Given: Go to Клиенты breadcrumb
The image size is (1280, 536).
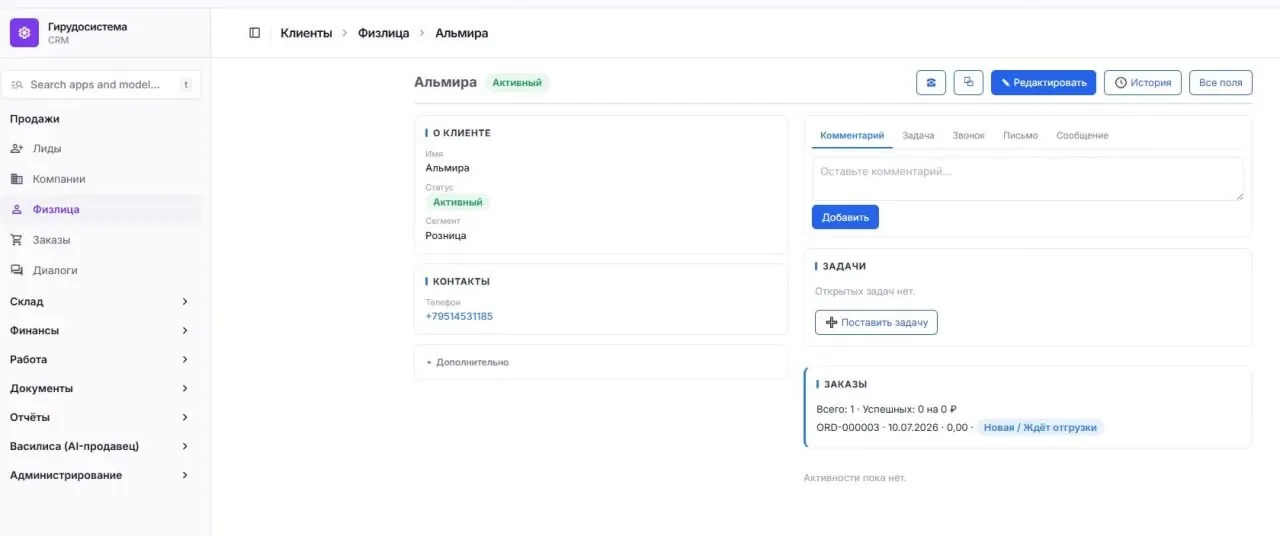Looking at the screenshot, I should point(306,33).
